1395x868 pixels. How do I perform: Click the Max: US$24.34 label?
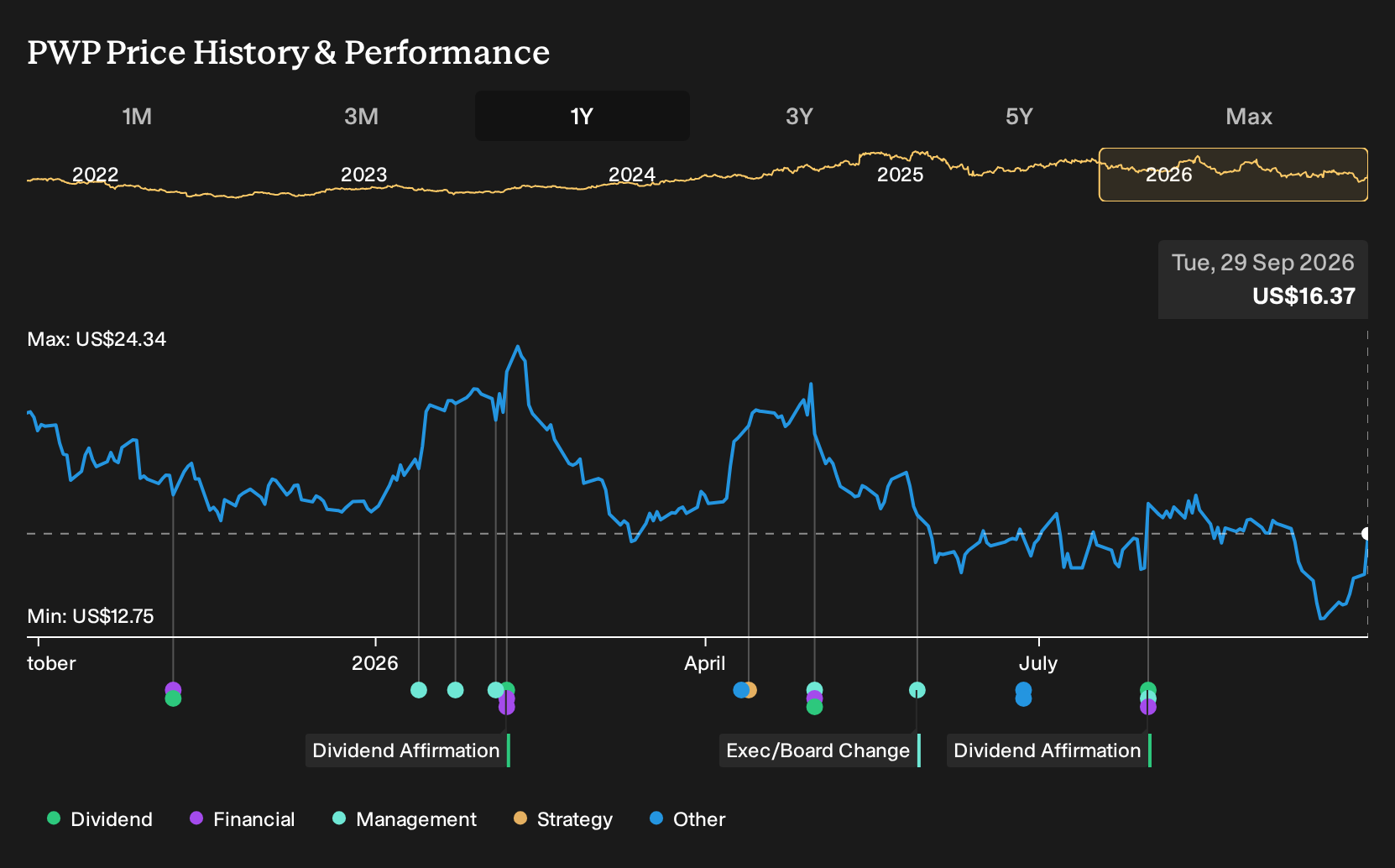pos(97,339)
